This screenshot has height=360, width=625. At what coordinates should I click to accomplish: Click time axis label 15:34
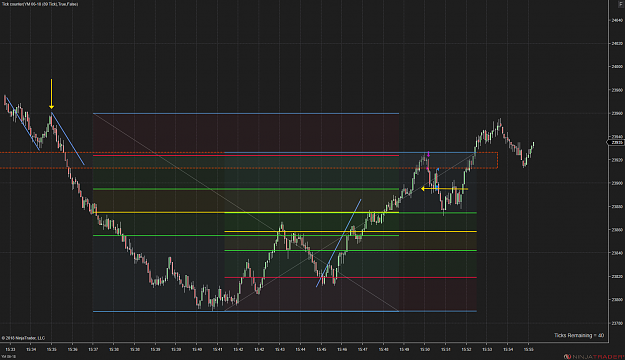[x=31, y=350]
